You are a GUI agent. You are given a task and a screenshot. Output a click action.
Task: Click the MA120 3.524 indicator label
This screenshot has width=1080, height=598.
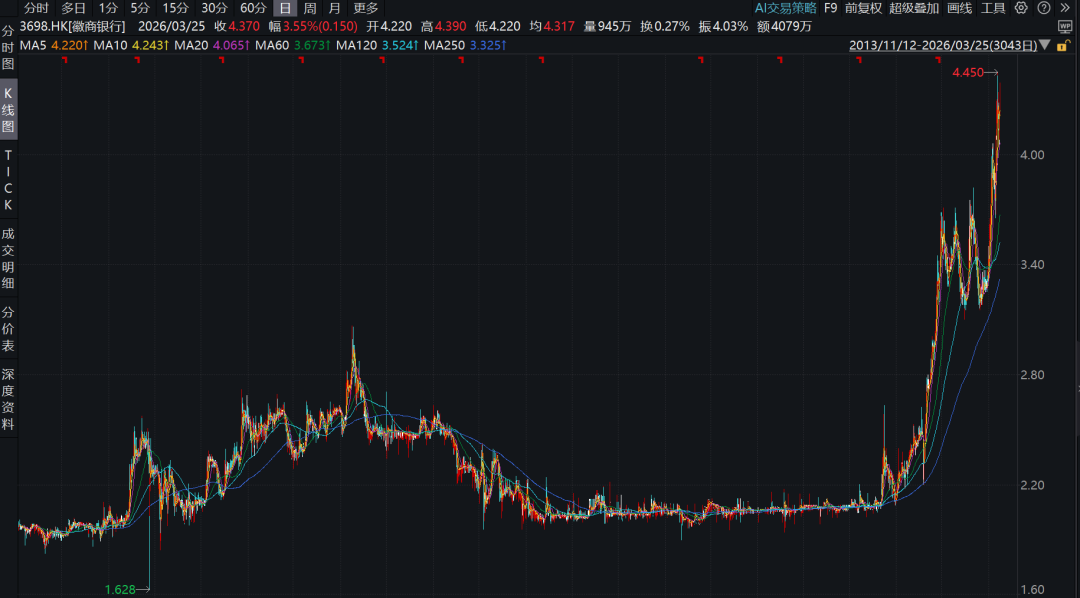coord(377,45)
